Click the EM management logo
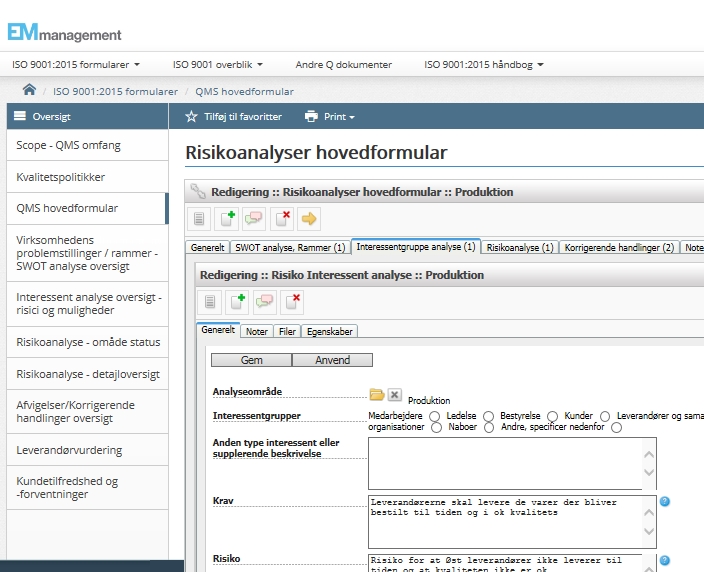The image size is (704, 572). pos(64,33)
